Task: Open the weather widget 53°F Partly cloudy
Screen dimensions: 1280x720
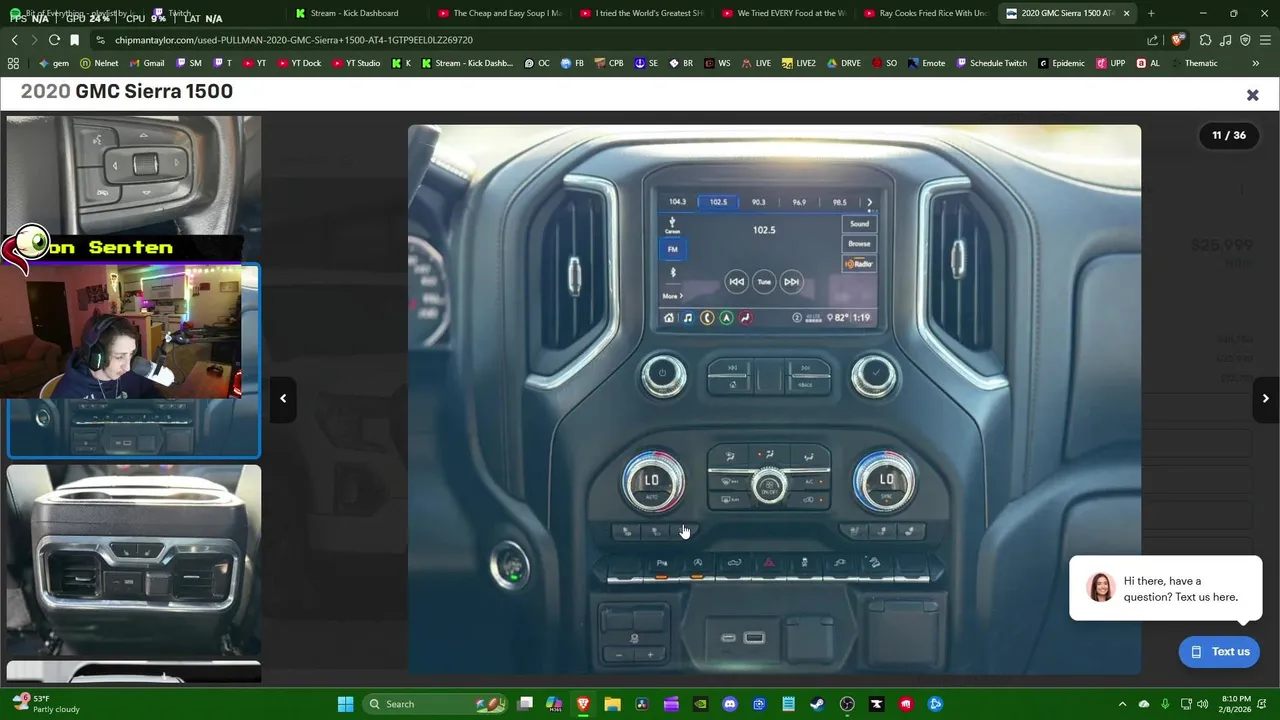Action: pyautogui.click(x=45, y=704)
